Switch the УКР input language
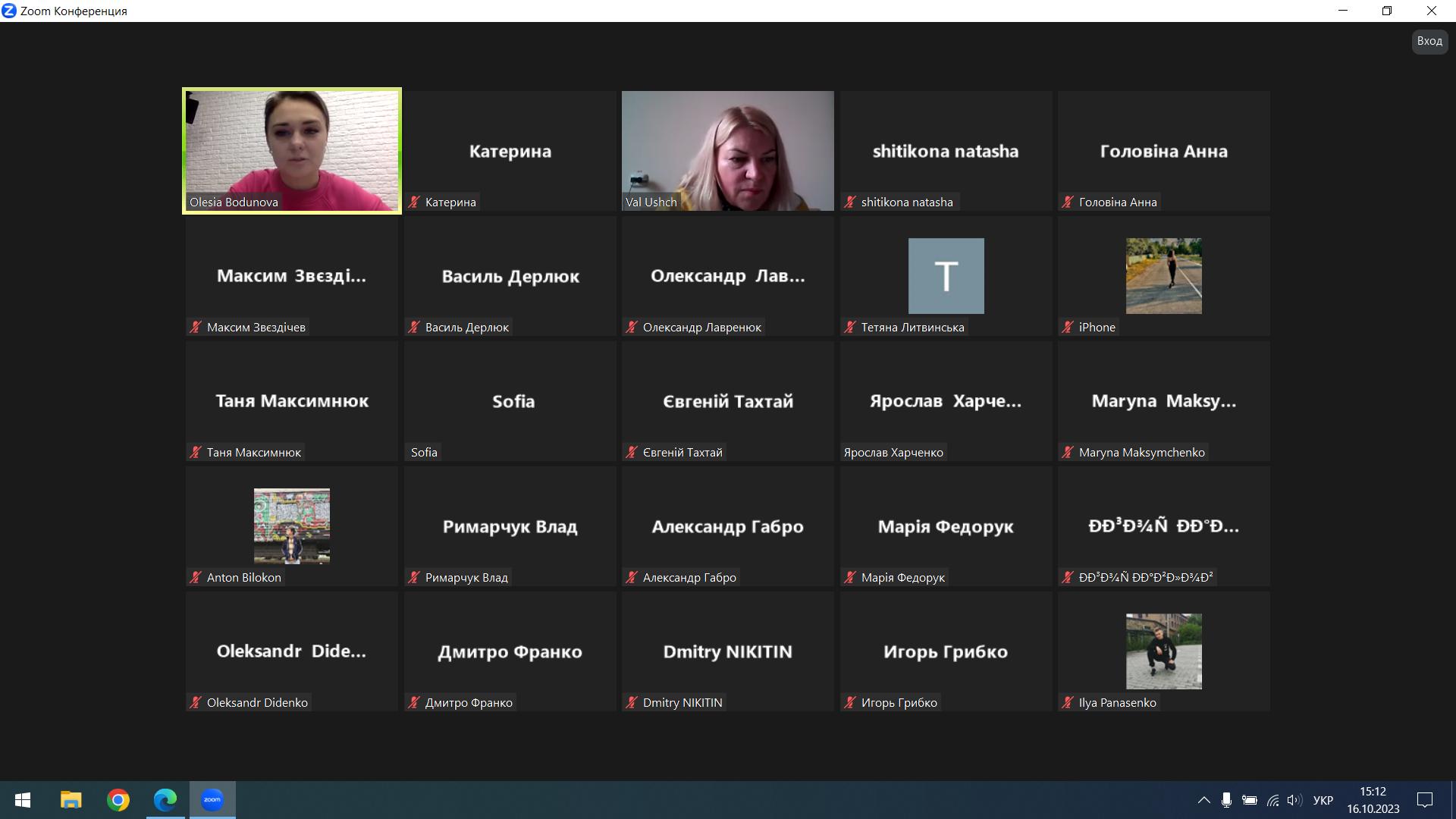The height and width of the screenshot is (819, 1456). pyautogui.click(x=1323, y=800)
